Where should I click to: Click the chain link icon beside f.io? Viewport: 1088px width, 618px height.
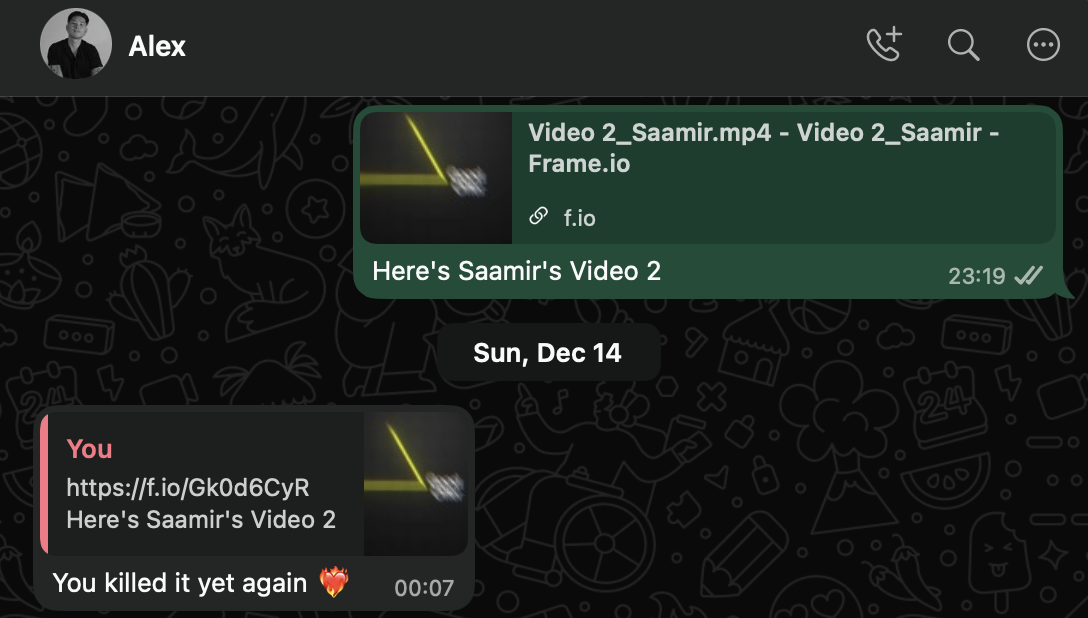[538, 217]
